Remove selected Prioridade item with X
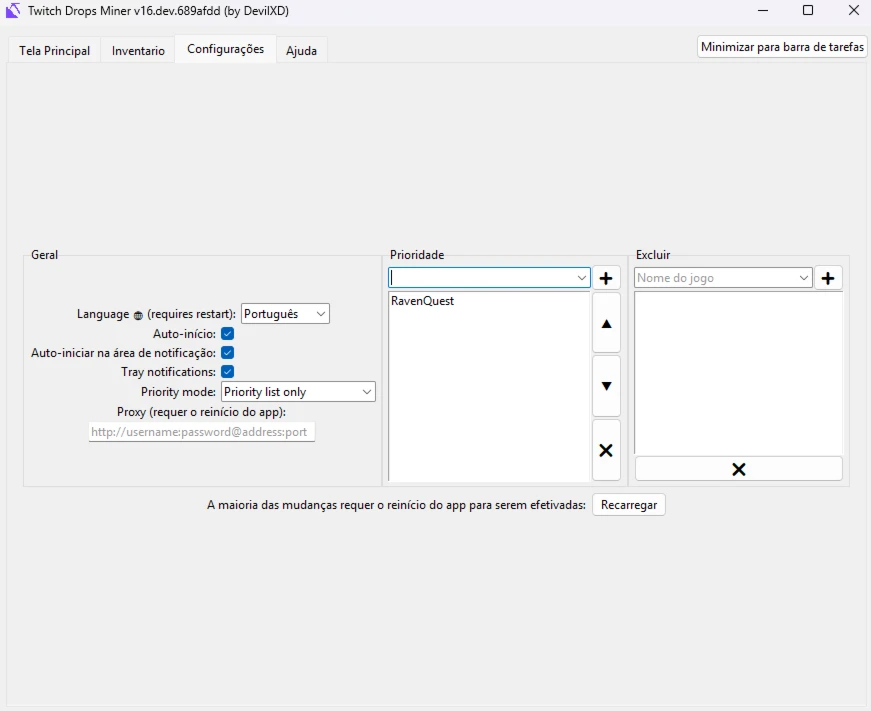The width and height of the screenshot is (871, 711). (x=606, y=450)
